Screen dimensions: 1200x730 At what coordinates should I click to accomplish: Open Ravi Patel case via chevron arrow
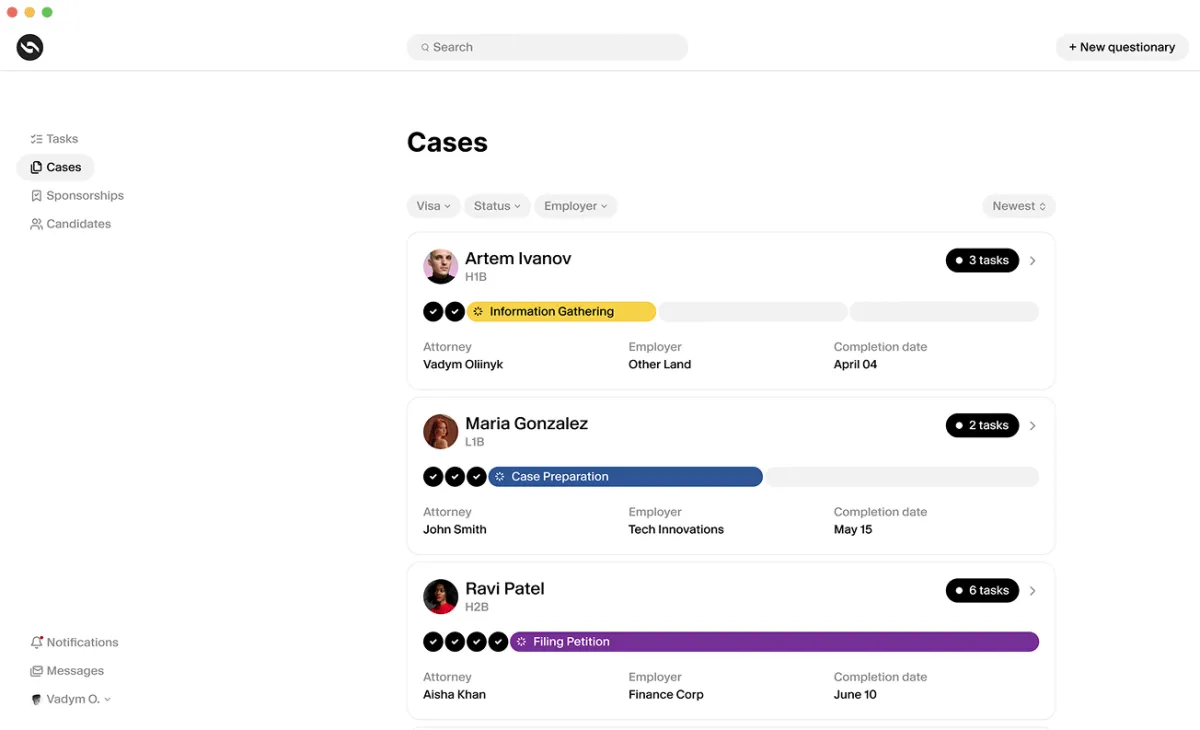1033,591
